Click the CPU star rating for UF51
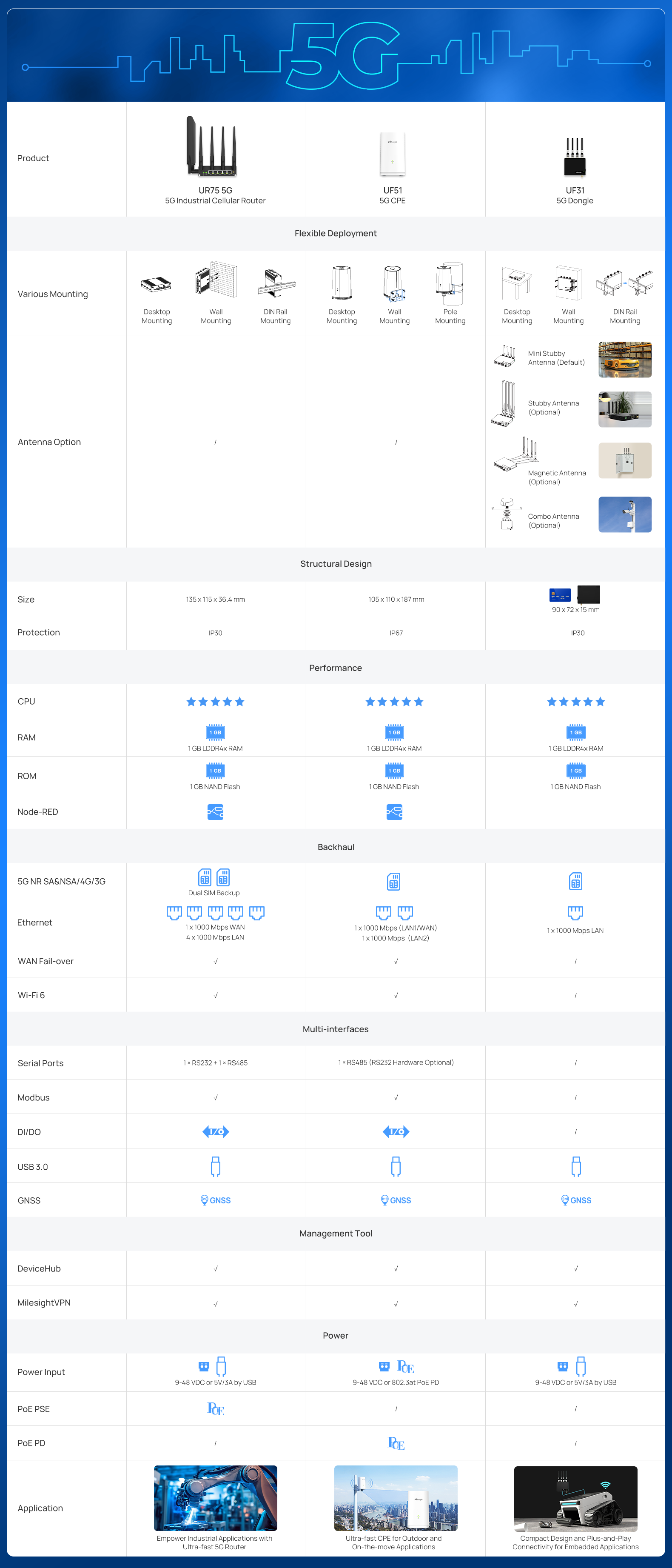672x1568 pixels. (x=394, y=702)
